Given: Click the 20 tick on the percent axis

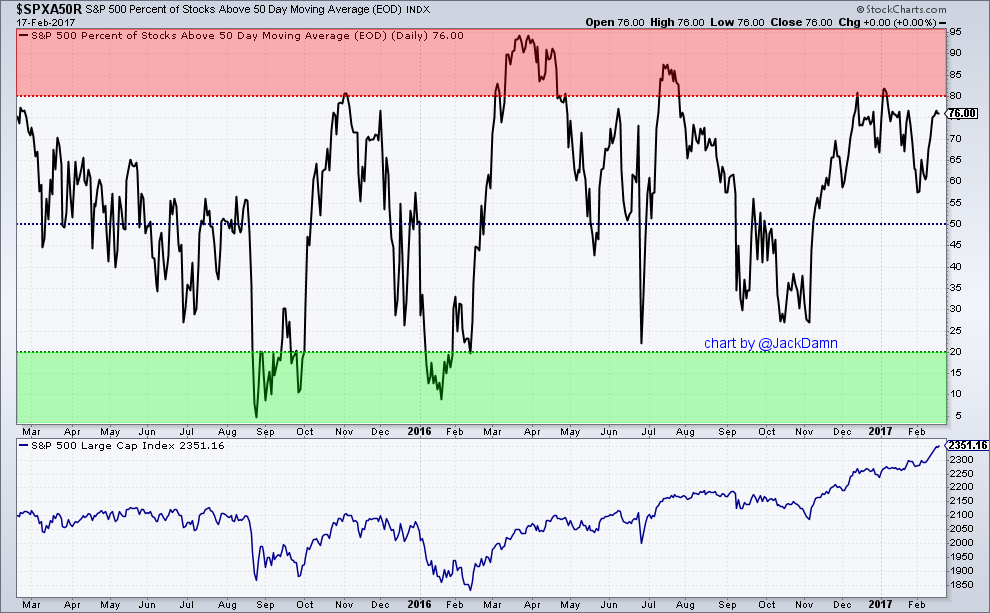Looking at the screenshot, I should point(955,352).
